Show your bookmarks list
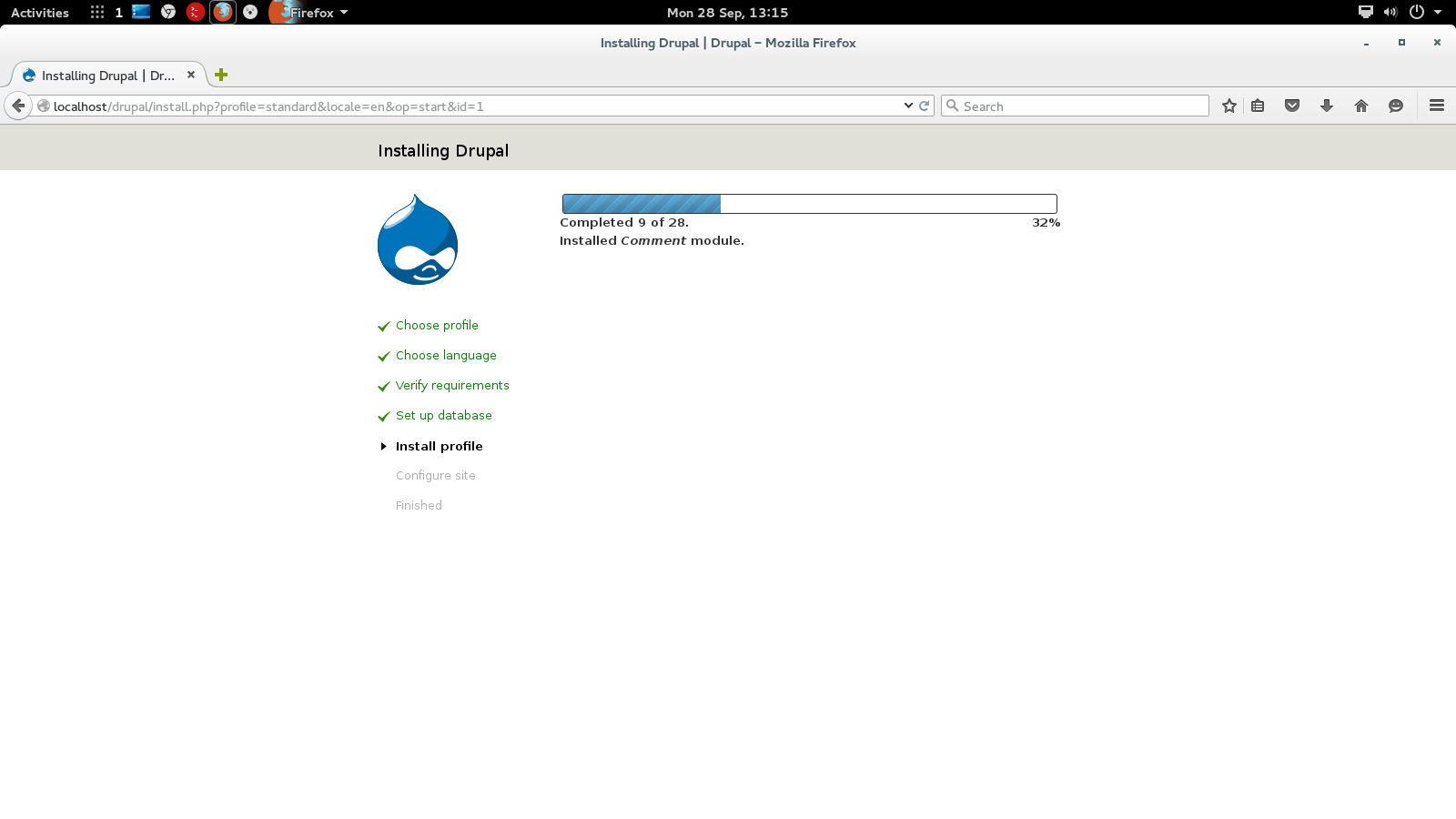The width and height of the screenshot is (1456, 819). pos(1258,106)
